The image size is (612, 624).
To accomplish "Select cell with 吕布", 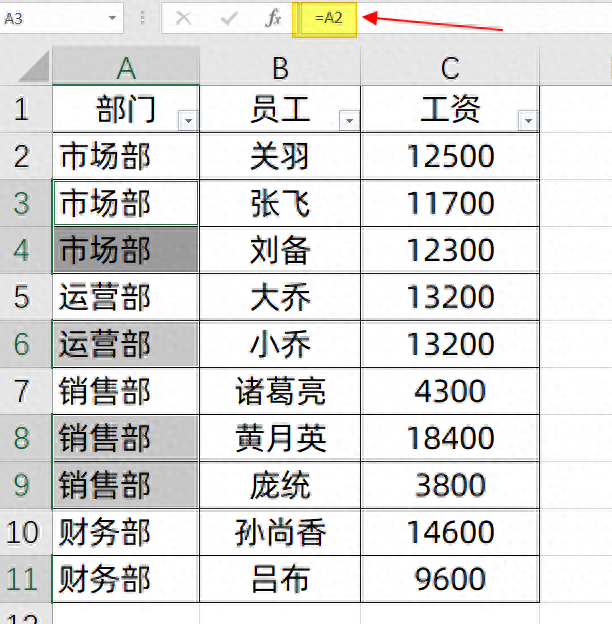I will pos(280,579).
